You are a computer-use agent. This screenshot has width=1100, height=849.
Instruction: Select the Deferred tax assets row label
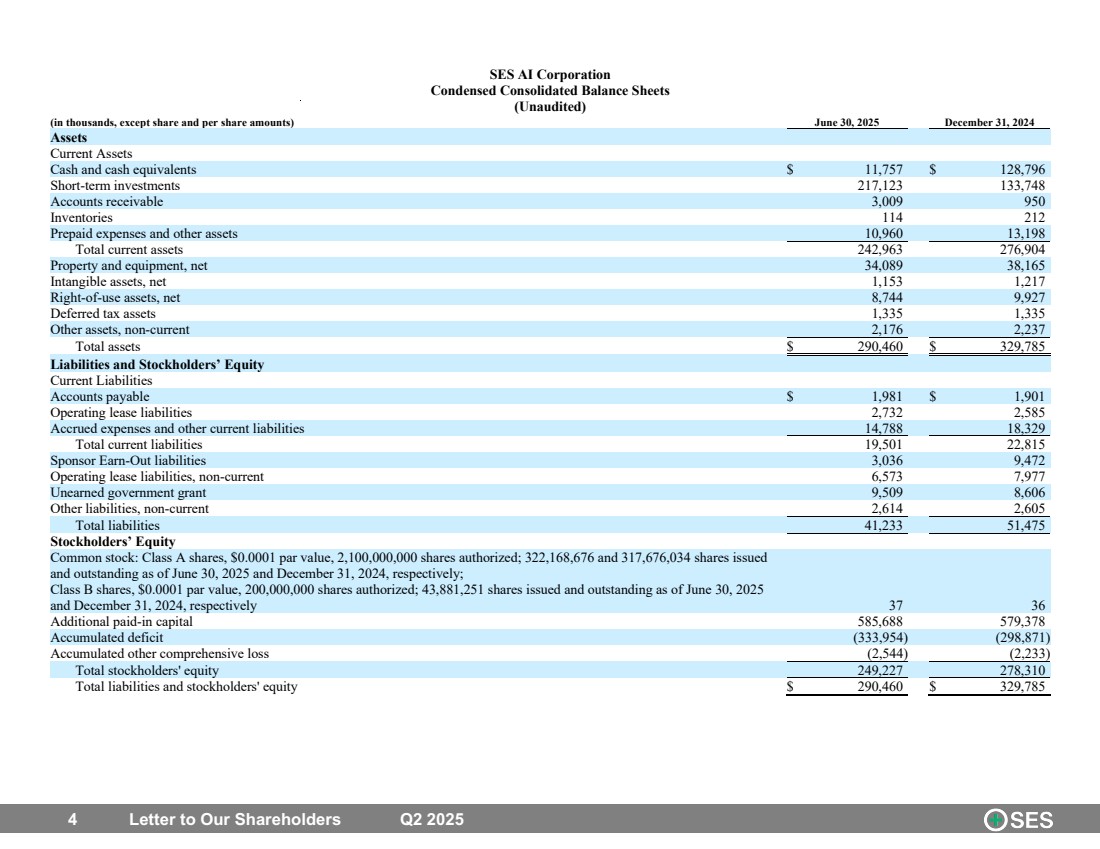(x=103, y=314)
